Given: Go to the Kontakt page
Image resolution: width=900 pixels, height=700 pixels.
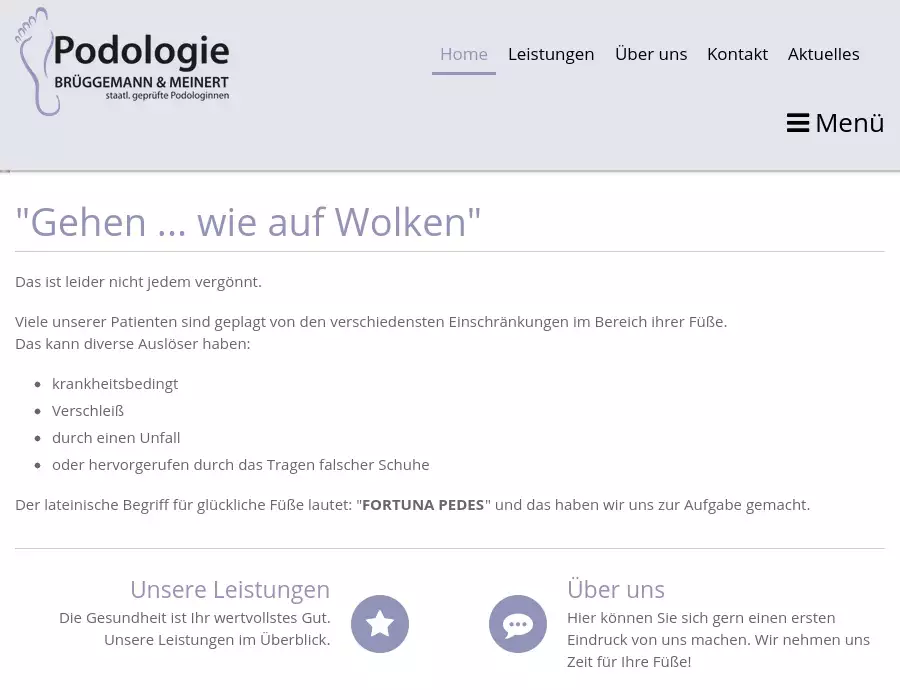Looking at the screenshot, I should [x=737, y=54].
